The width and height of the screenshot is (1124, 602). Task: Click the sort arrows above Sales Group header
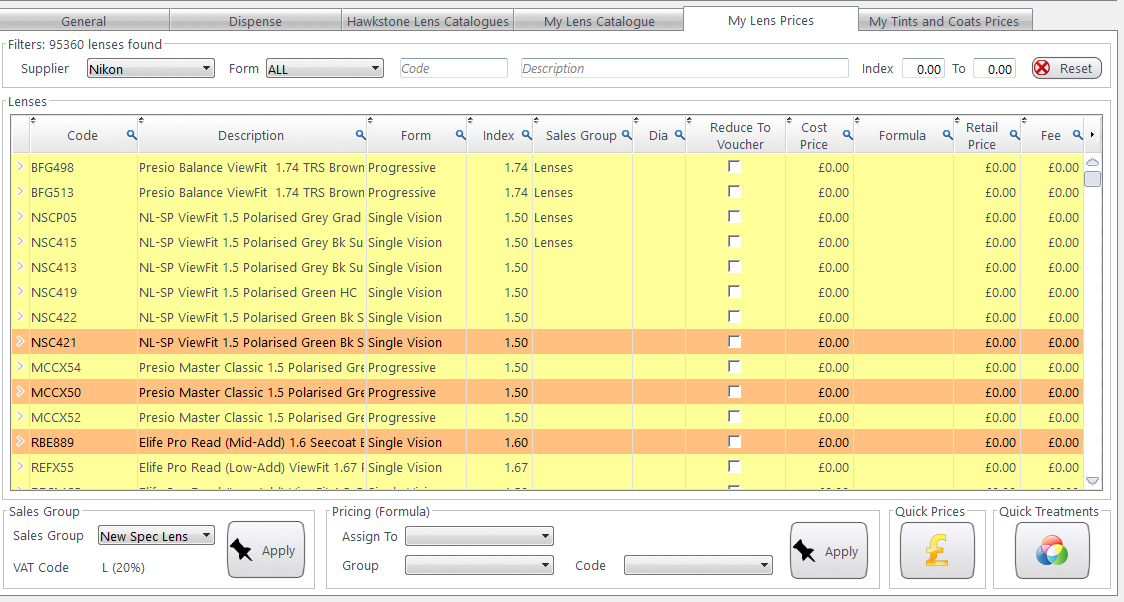[x=537, y=120]
